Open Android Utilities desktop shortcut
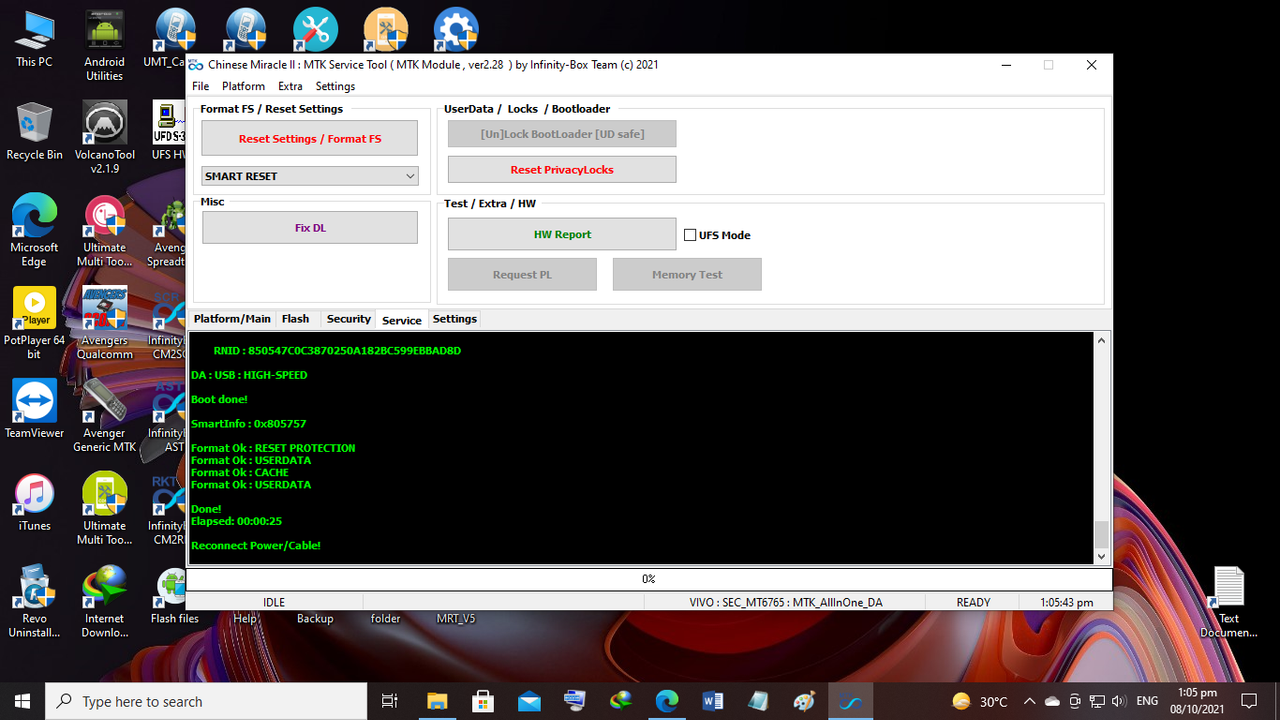Image resolution: width=1280 pixels, height=720 pixels. point(104,45)
